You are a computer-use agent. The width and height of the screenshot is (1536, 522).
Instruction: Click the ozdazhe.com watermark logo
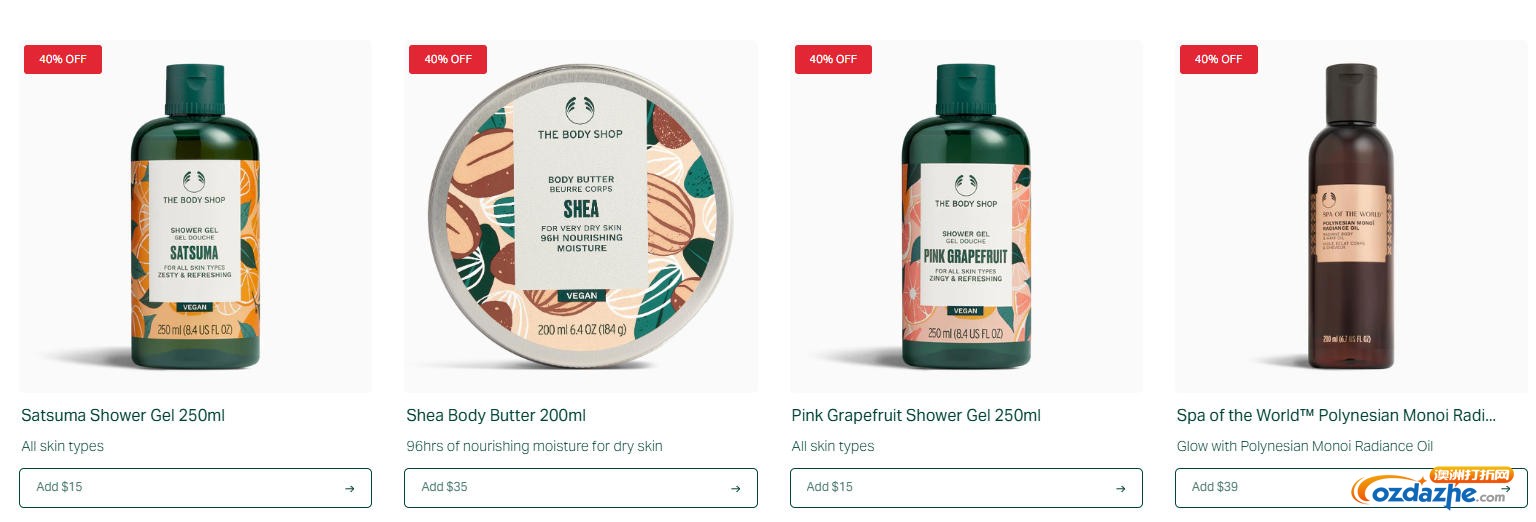(x=1433, y=489)
